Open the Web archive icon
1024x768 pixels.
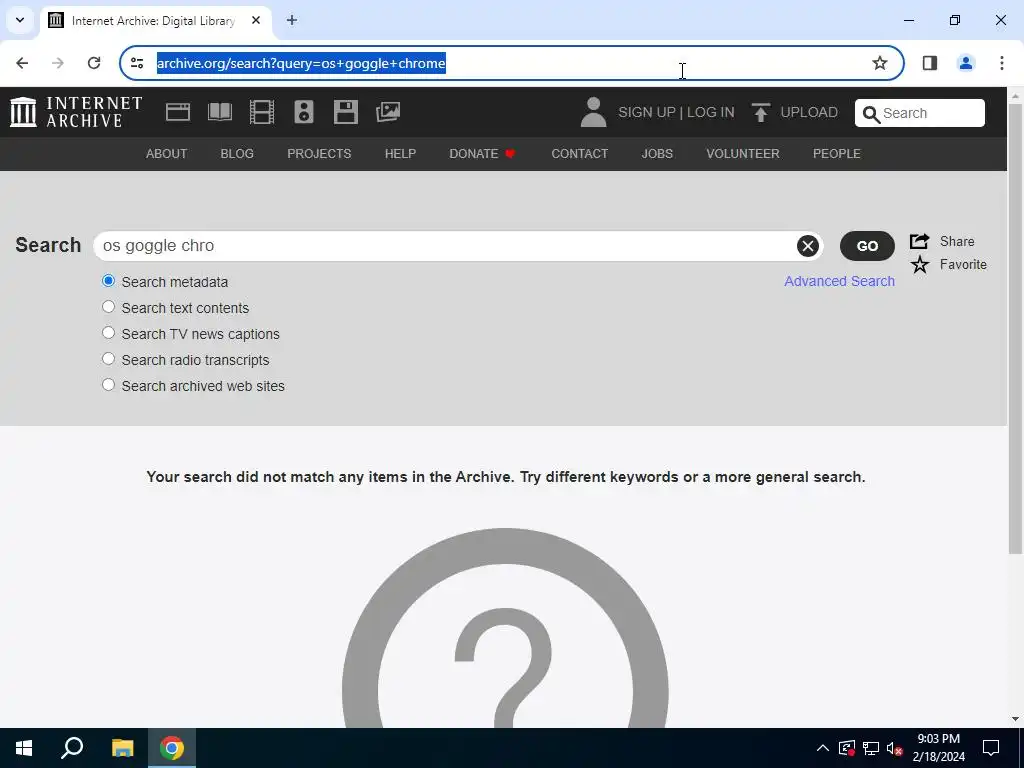pos(178,112)
